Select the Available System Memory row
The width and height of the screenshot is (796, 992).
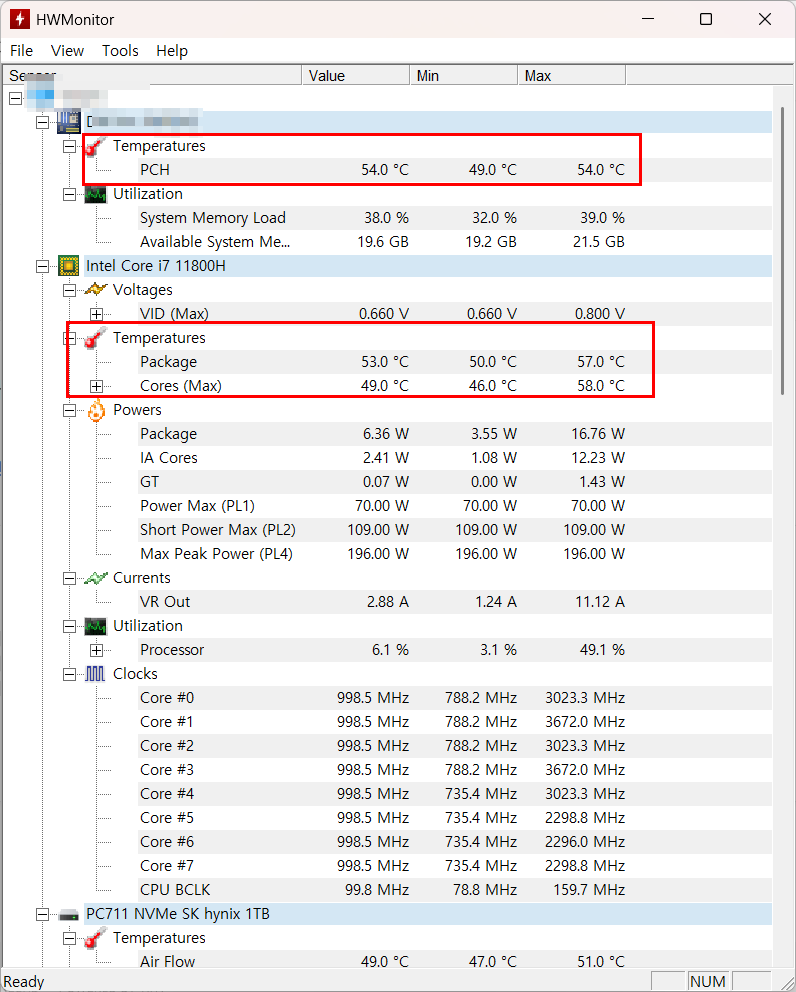click(454, 242)
